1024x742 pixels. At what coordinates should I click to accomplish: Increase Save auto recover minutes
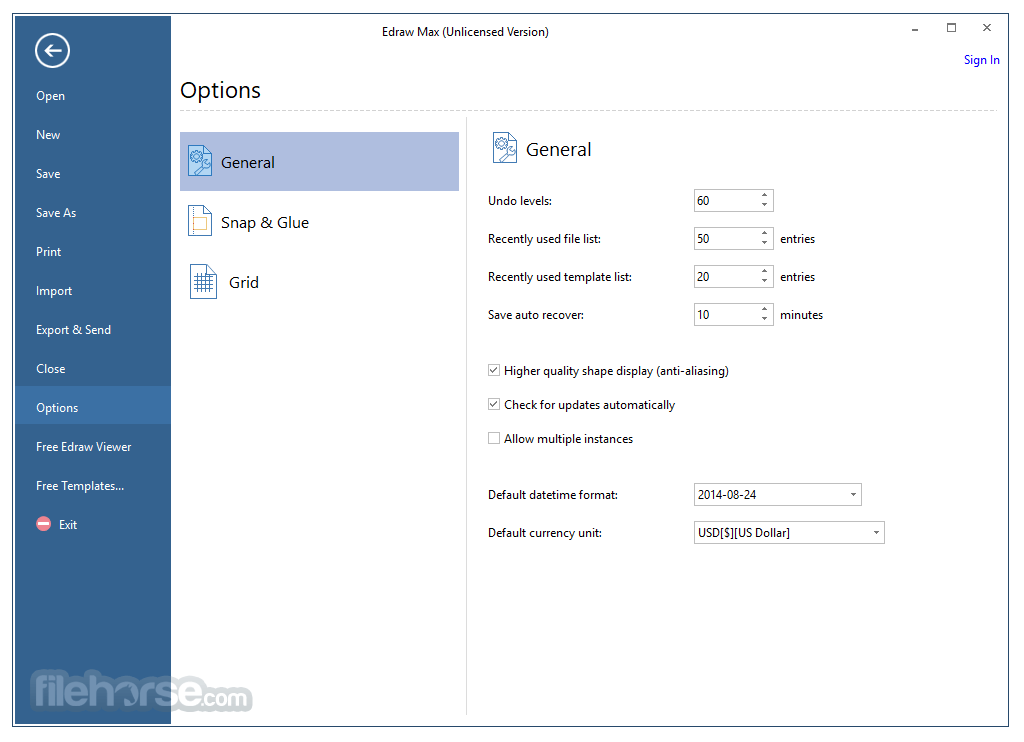coord(764,309)
